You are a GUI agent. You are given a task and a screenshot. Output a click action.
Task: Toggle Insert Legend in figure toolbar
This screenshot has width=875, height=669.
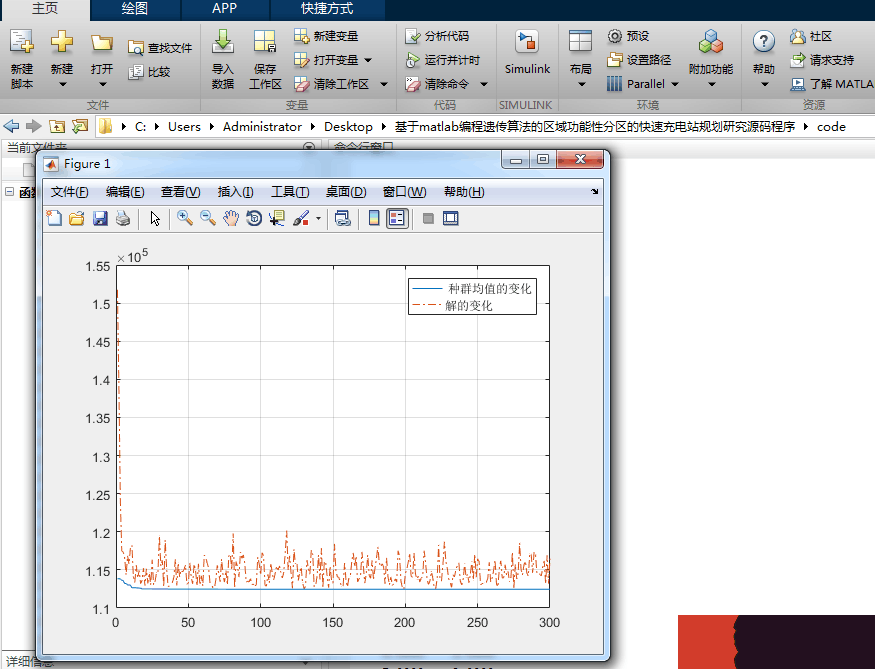[397, 218]
